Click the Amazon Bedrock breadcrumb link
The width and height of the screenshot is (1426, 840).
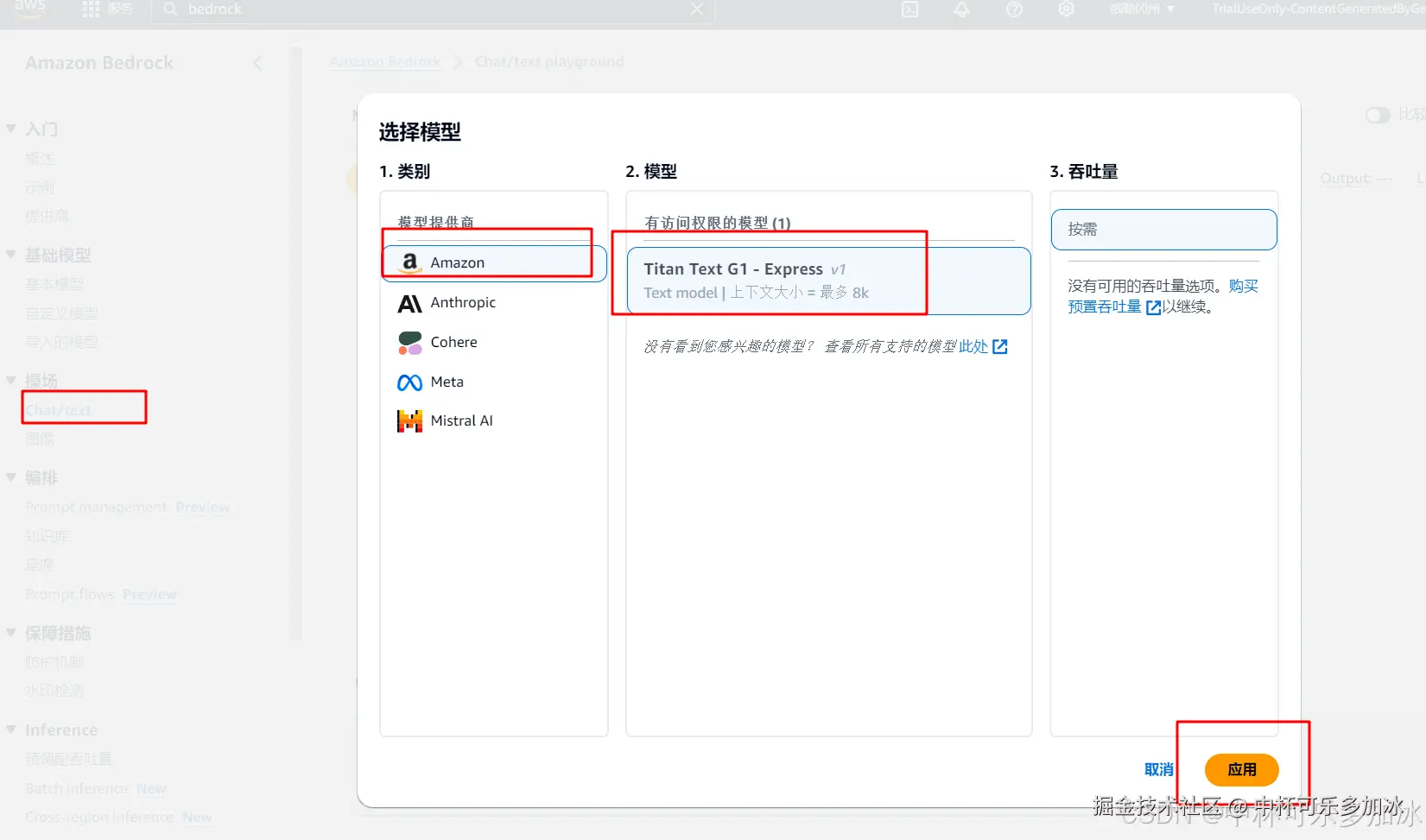(x=385, y=61)
